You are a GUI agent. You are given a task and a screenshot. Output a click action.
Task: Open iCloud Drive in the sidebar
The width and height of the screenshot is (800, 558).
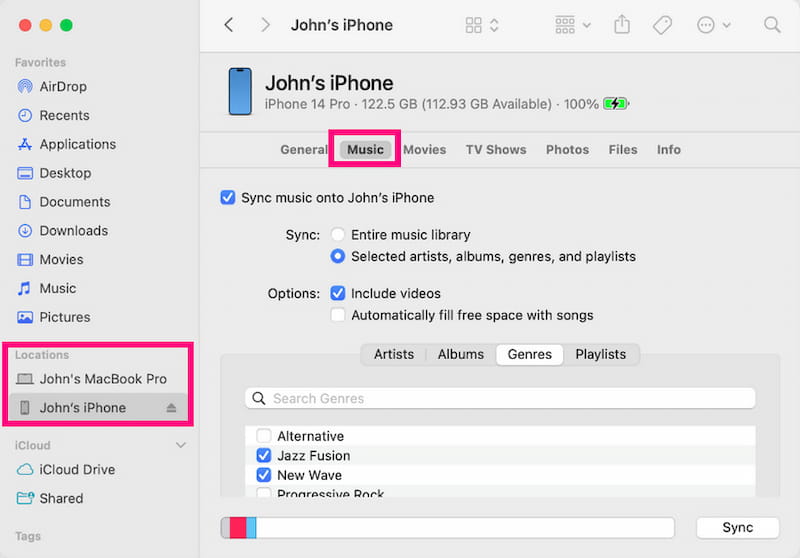(x=66, y=469)
